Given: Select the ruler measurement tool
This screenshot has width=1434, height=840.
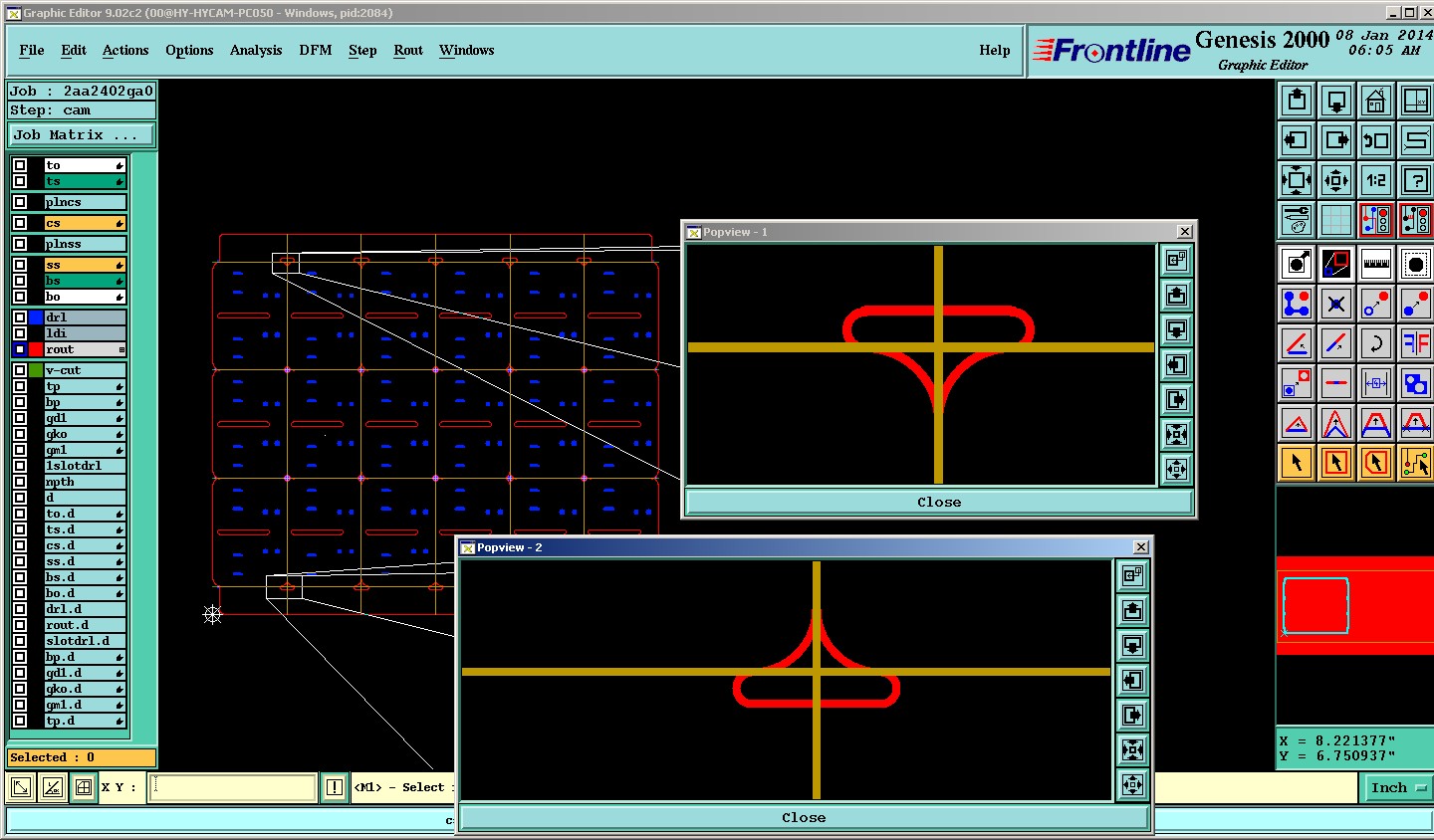Looking at the screenshot, I should click(x=1375, y=264).
